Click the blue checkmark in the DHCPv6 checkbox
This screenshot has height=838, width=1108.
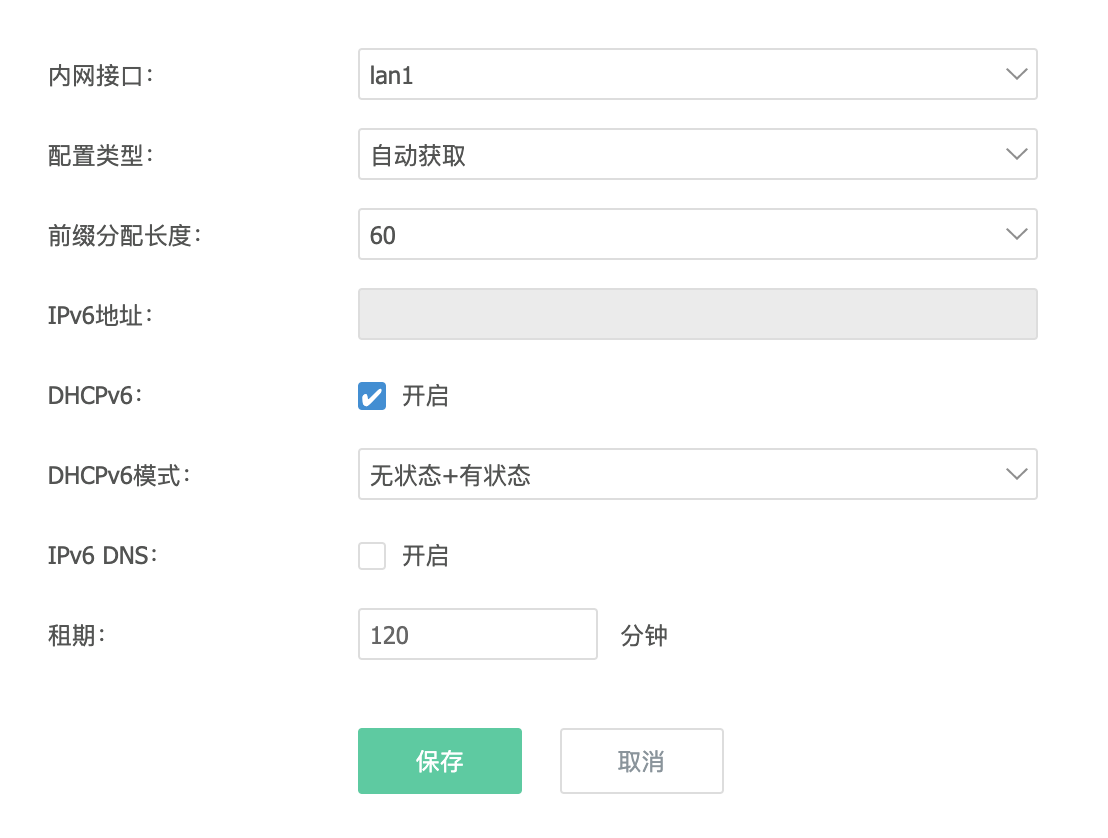371,396
